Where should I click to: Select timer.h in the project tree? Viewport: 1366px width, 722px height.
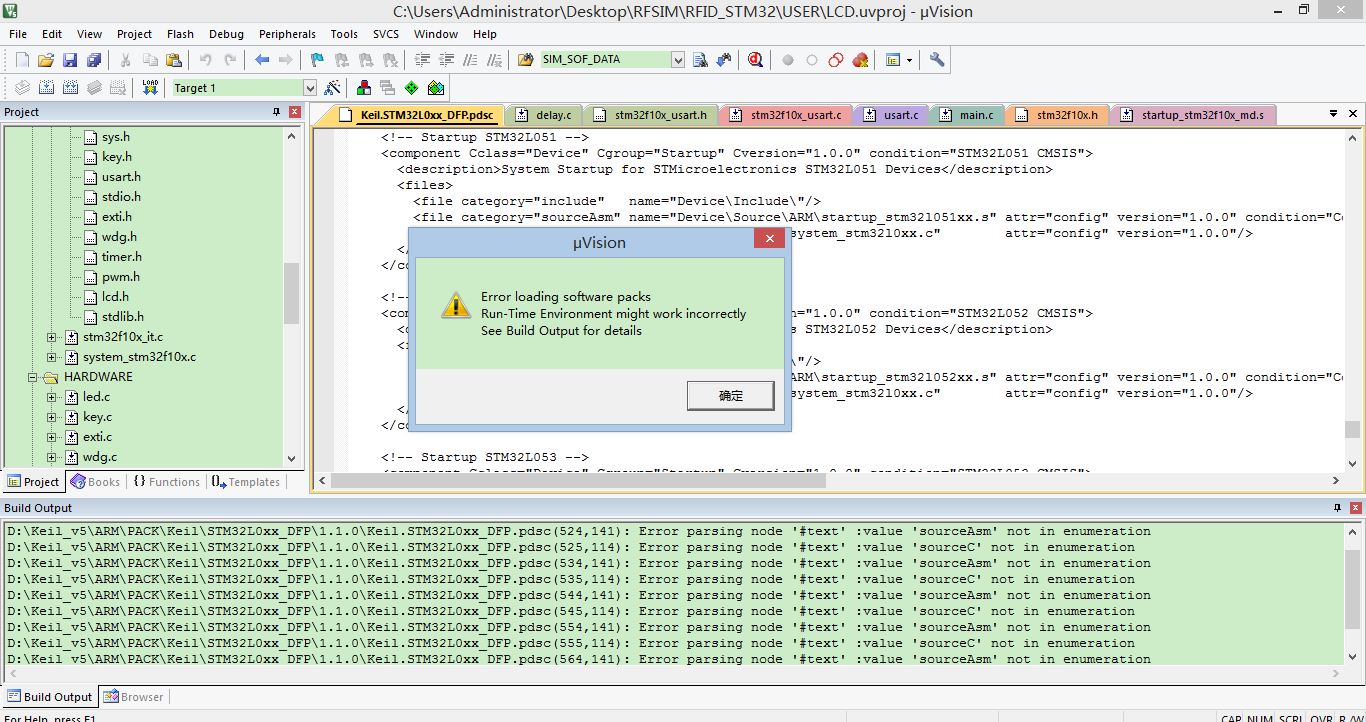coord(122,257)
